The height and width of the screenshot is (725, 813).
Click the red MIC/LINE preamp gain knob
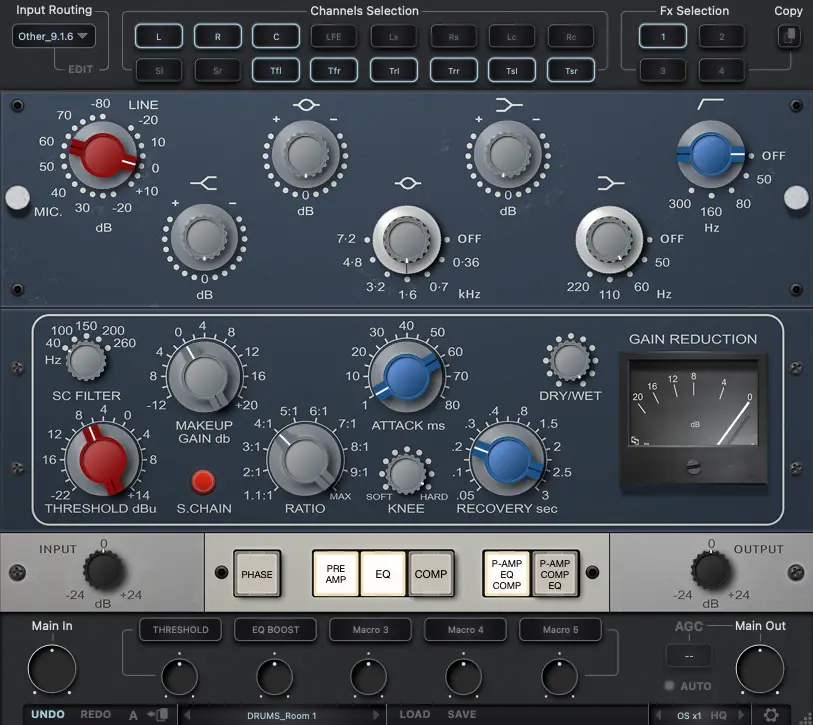coord(103,155)
